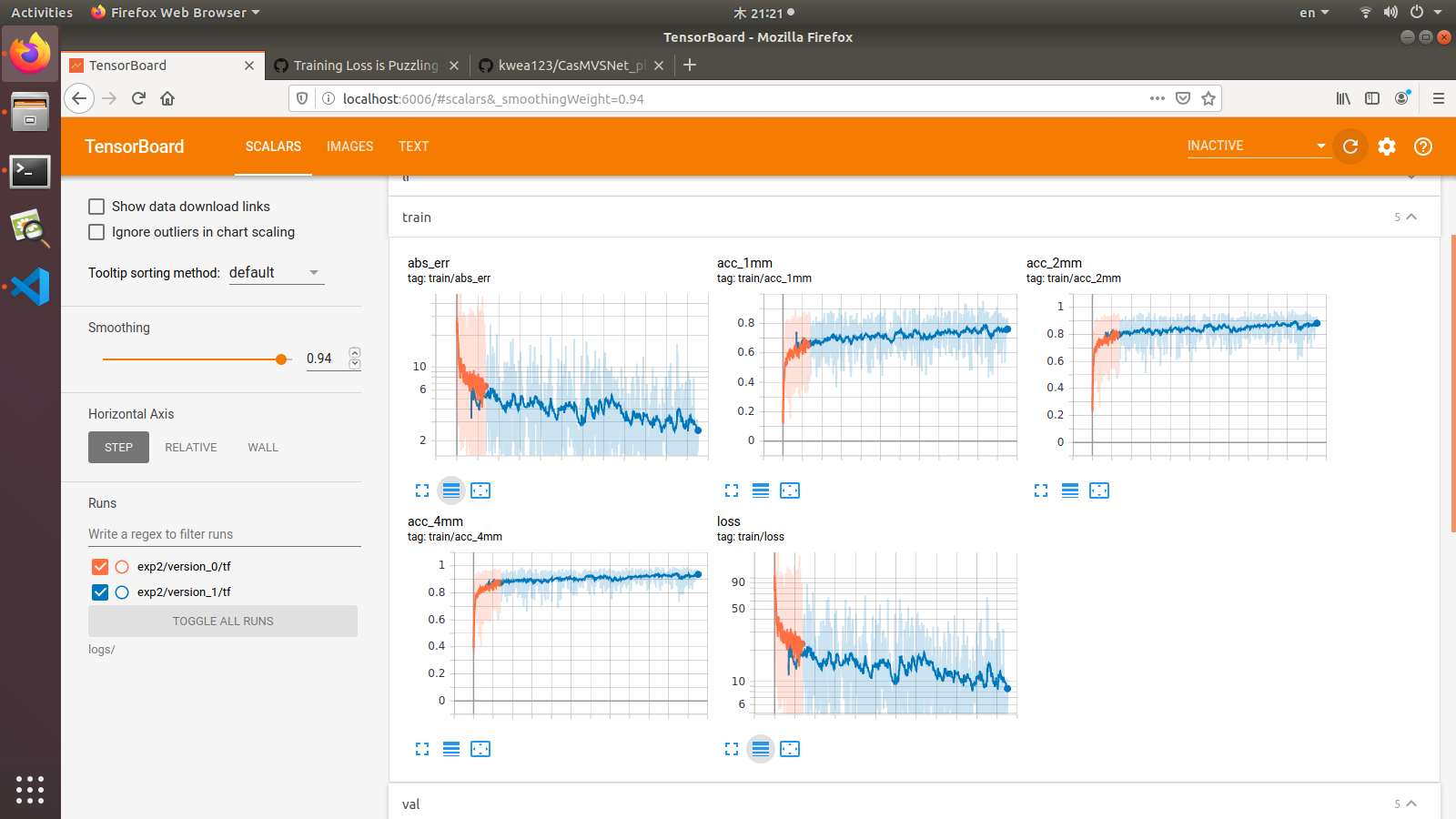Set horizontal axis to RELATIVE
This screenshot has height=819, width=1456.
click(191, 447)
